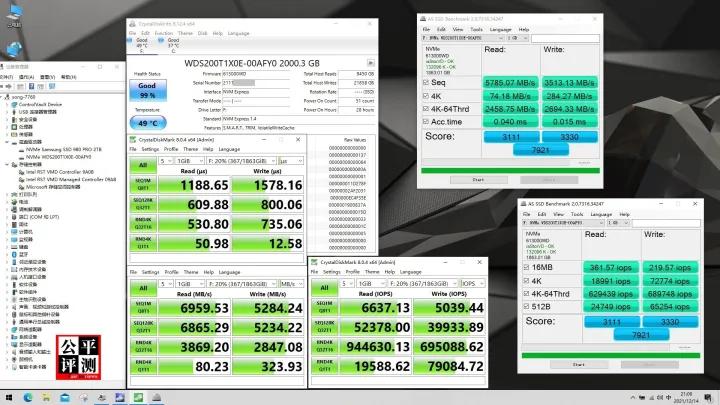Open Language menu in lower AS SSD window
Screen dimensions: 720x405
tap(601, 214)
